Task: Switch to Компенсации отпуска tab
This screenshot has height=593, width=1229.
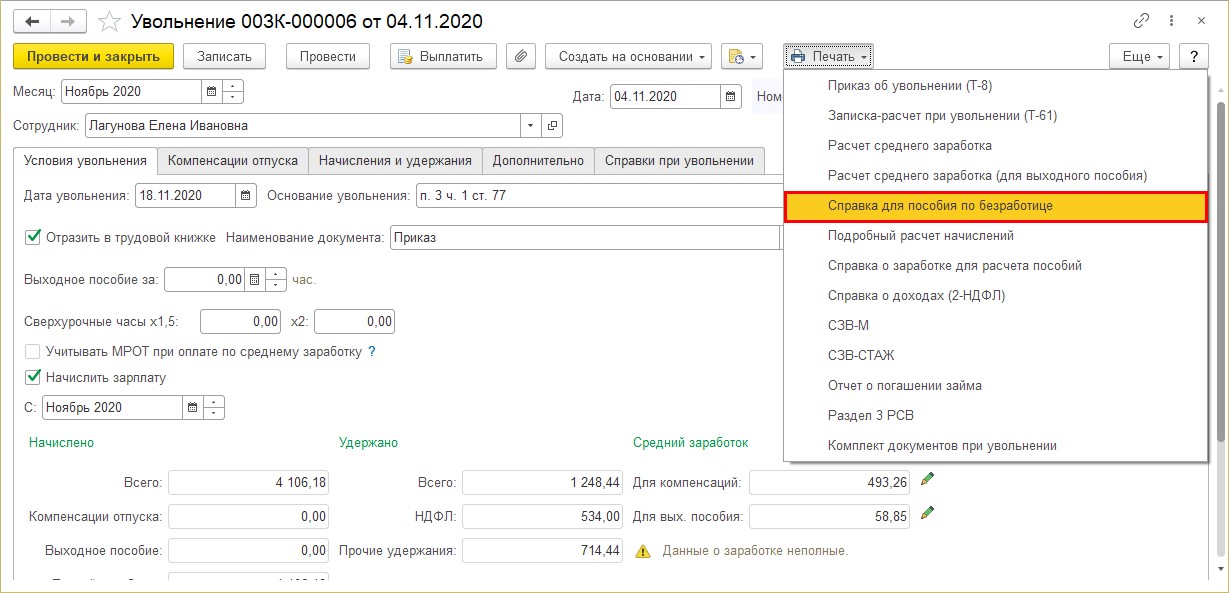Action: (233, 160)
